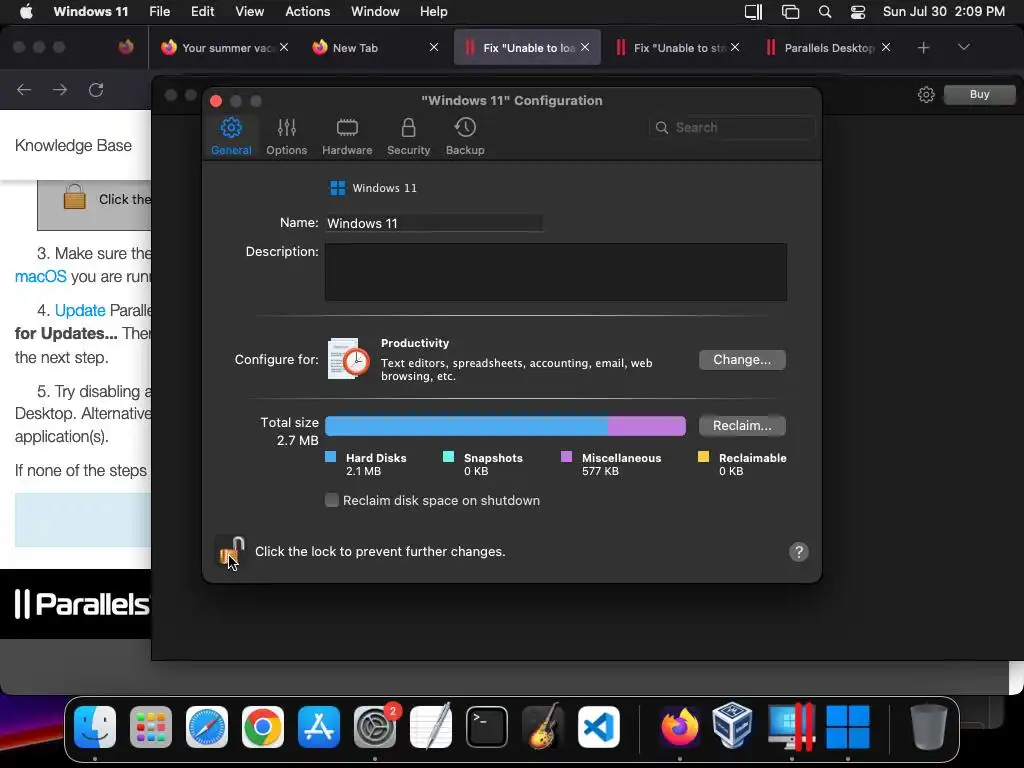Open Spotlight search in menu bar

click(825, 12)
